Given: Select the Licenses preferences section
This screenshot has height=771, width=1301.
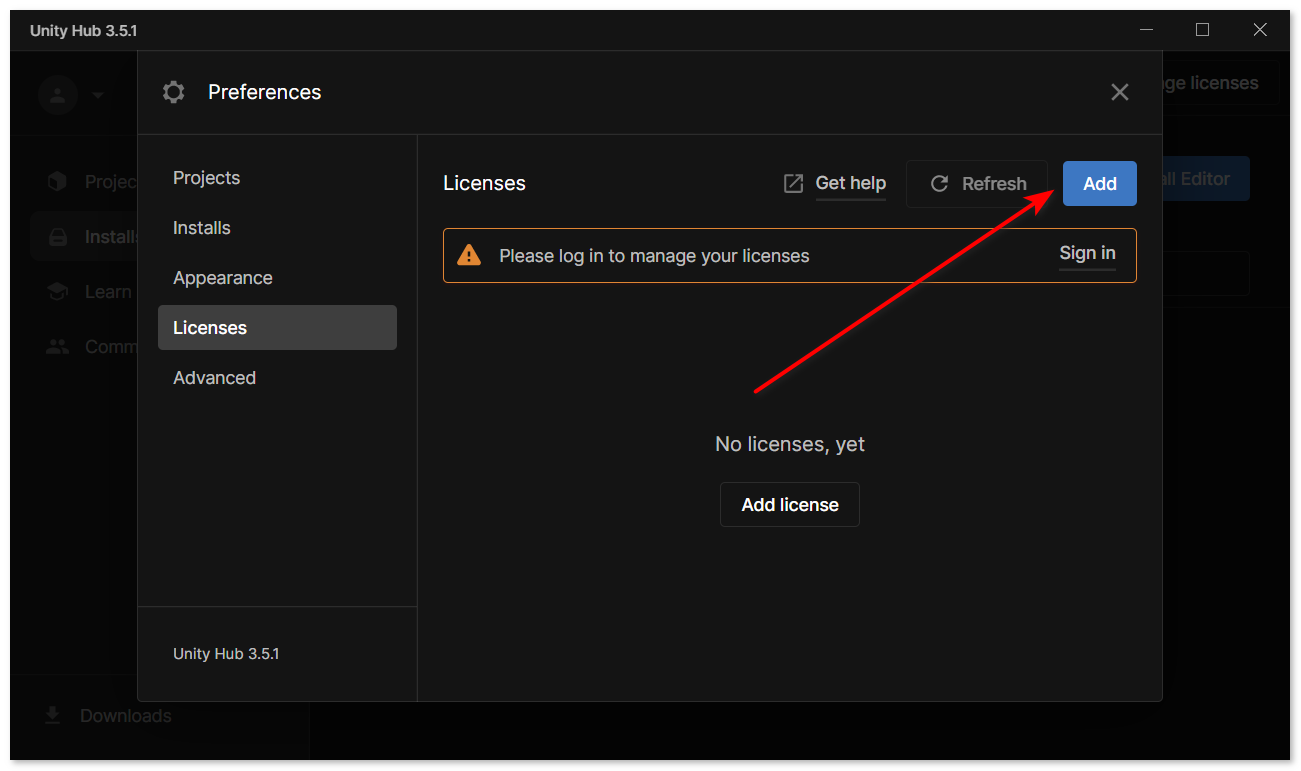Looking at the screenshot, I should coord(277,328).
